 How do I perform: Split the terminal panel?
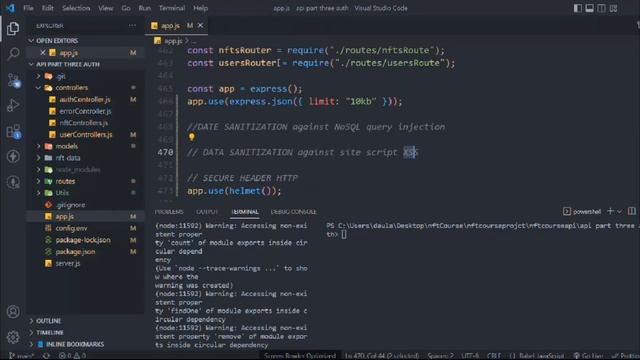[x=631, y=211]
